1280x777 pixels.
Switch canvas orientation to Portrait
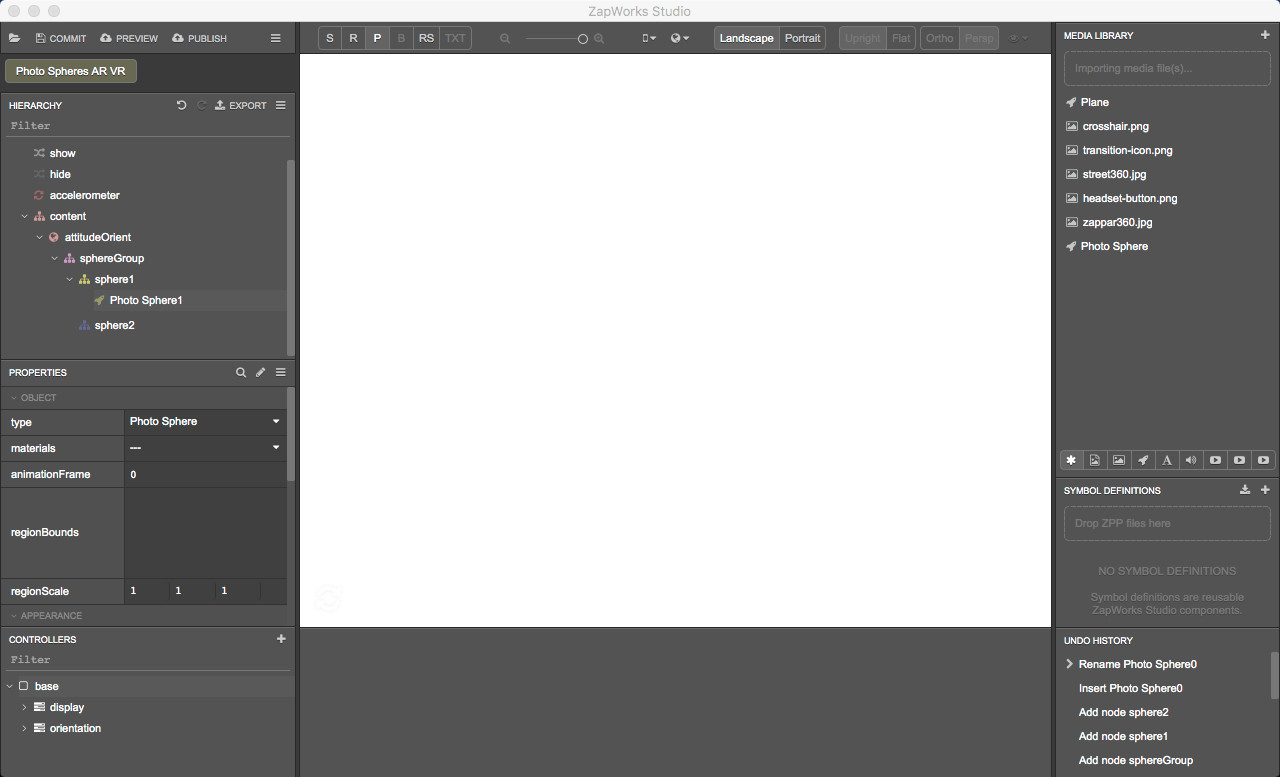(802, 38)
